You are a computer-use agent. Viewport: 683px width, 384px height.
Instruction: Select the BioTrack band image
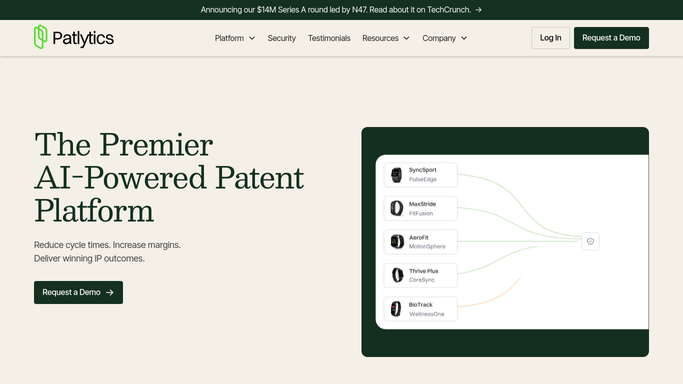[396, 309]
